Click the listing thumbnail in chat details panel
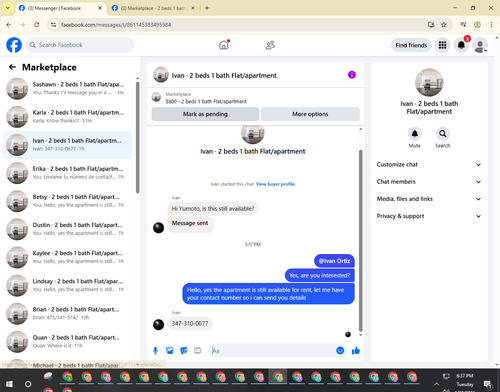500x392 pixels. [x=429, y=83]
